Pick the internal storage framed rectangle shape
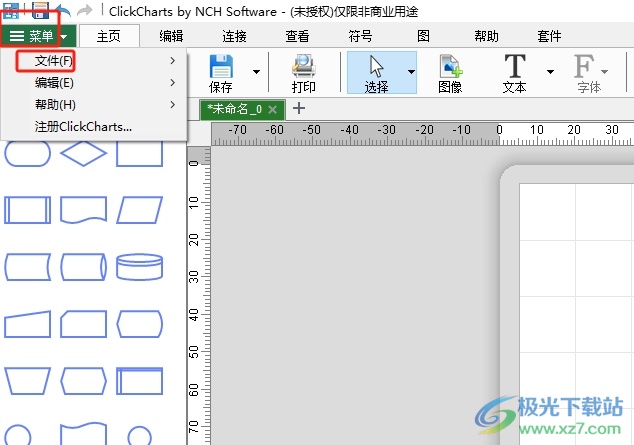The height and width of the screenshot is (445, 634). (139, 381)
